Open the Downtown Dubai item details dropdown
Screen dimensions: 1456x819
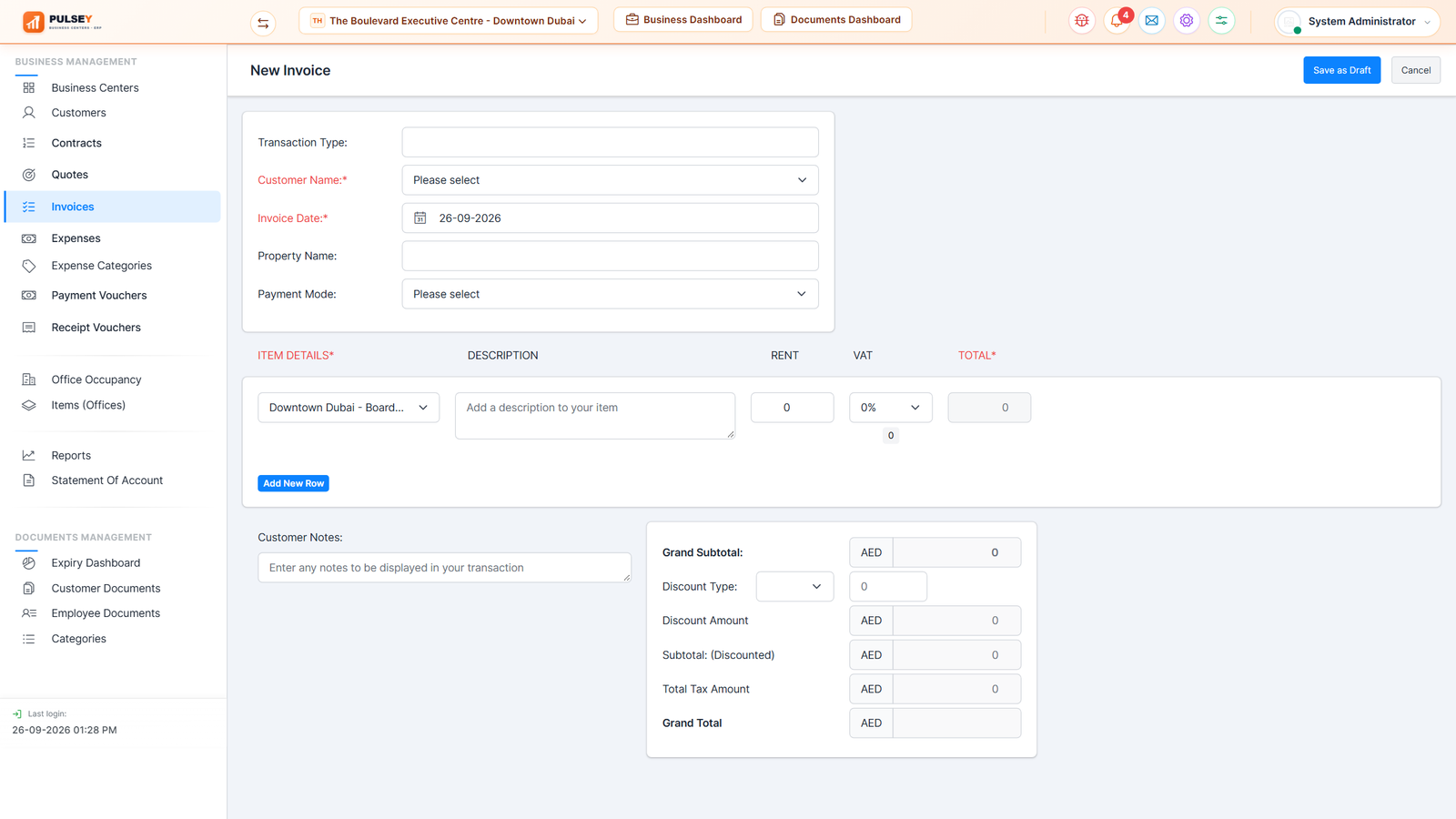[x=349, y=408]
